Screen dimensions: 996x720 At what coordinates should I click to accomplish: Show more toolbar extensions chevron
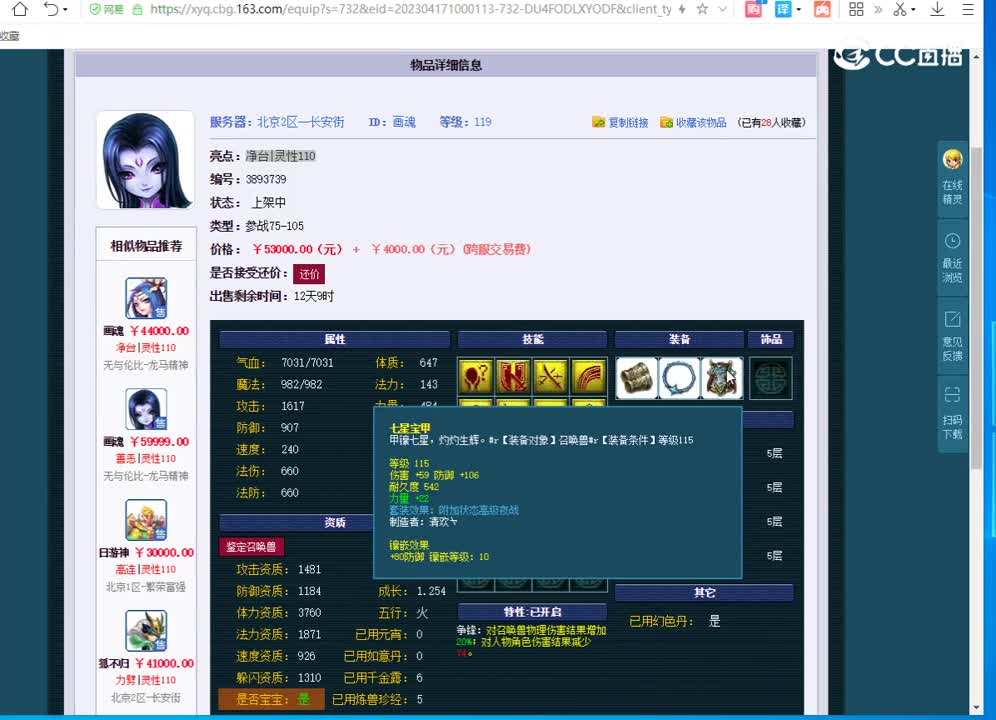coord(878,10)
